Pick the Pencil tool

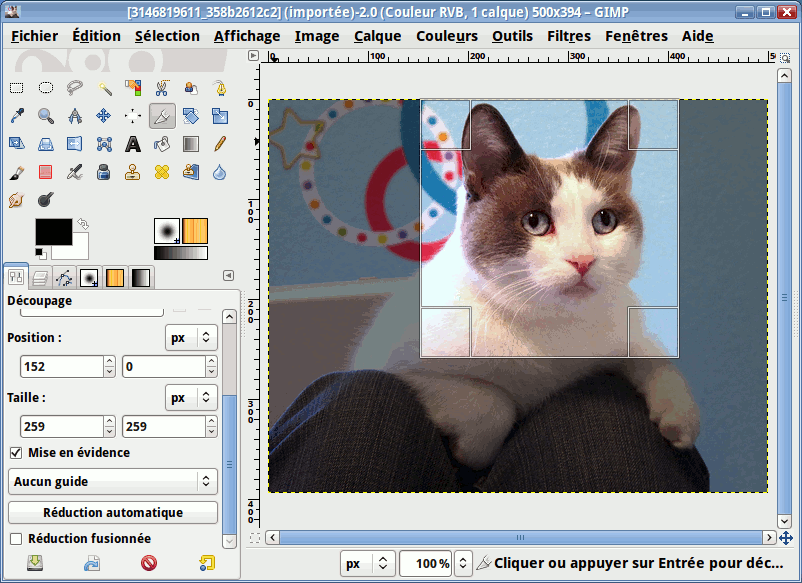click(219, 144)
